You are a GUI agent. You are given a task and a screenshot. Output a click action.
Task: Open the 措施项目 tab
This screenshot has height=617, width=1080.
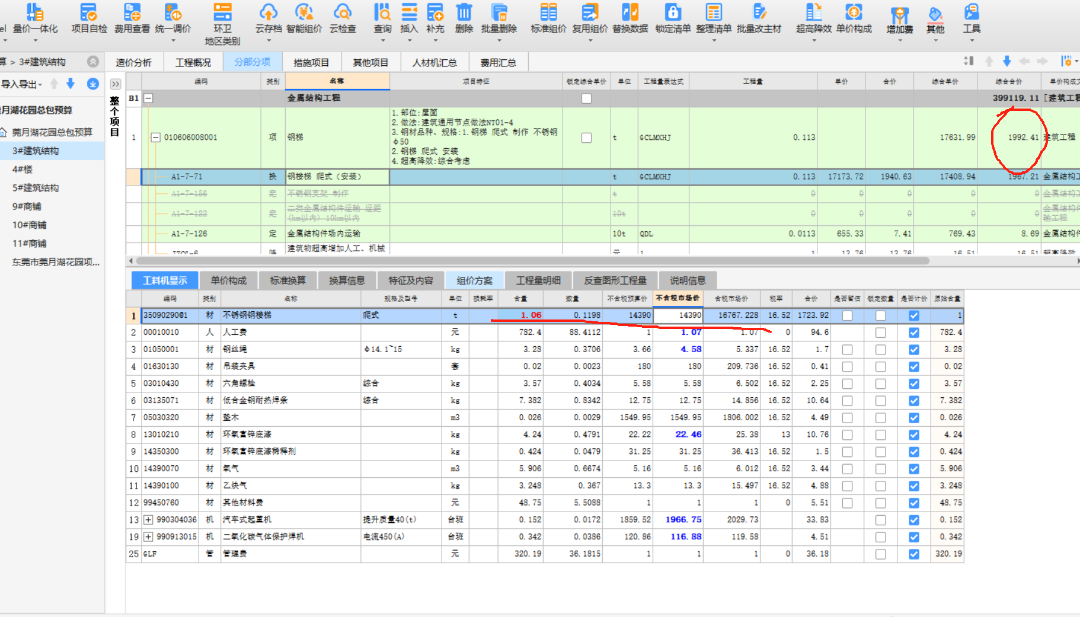[311, 62]
